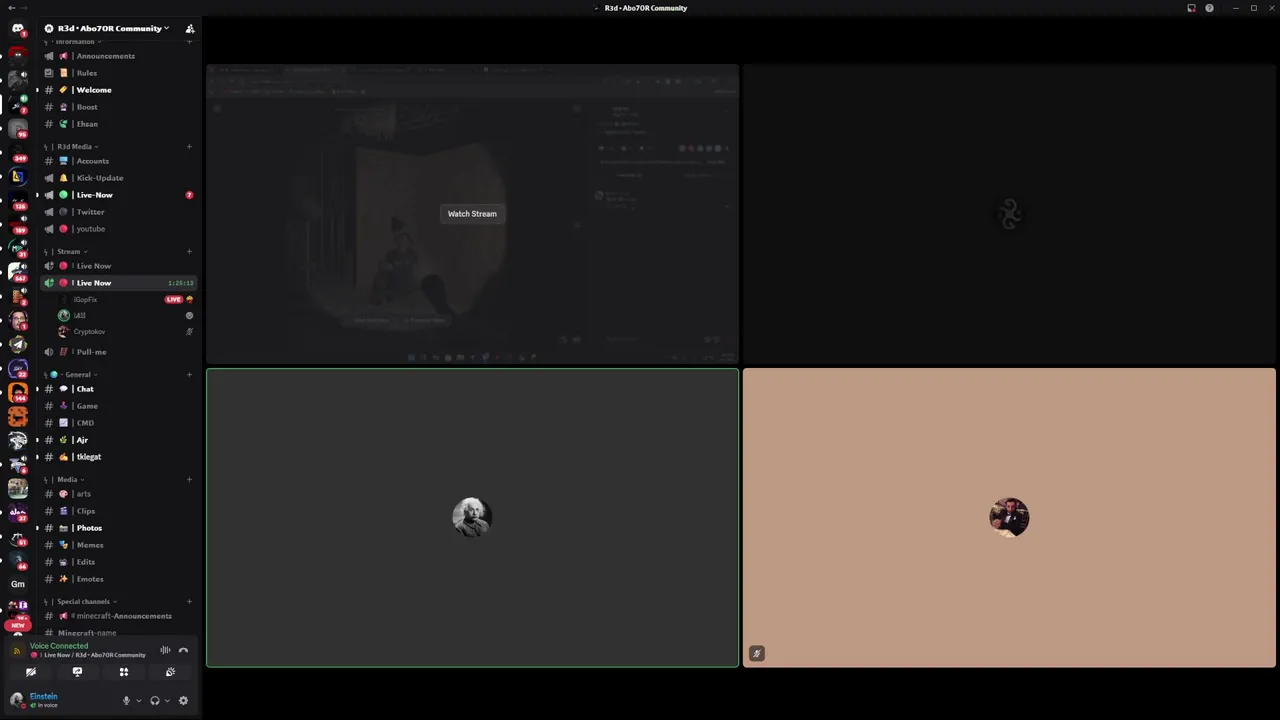Add channel to Stream category
The height and width of the screenshot is (720, 1280).
[189, 252]
